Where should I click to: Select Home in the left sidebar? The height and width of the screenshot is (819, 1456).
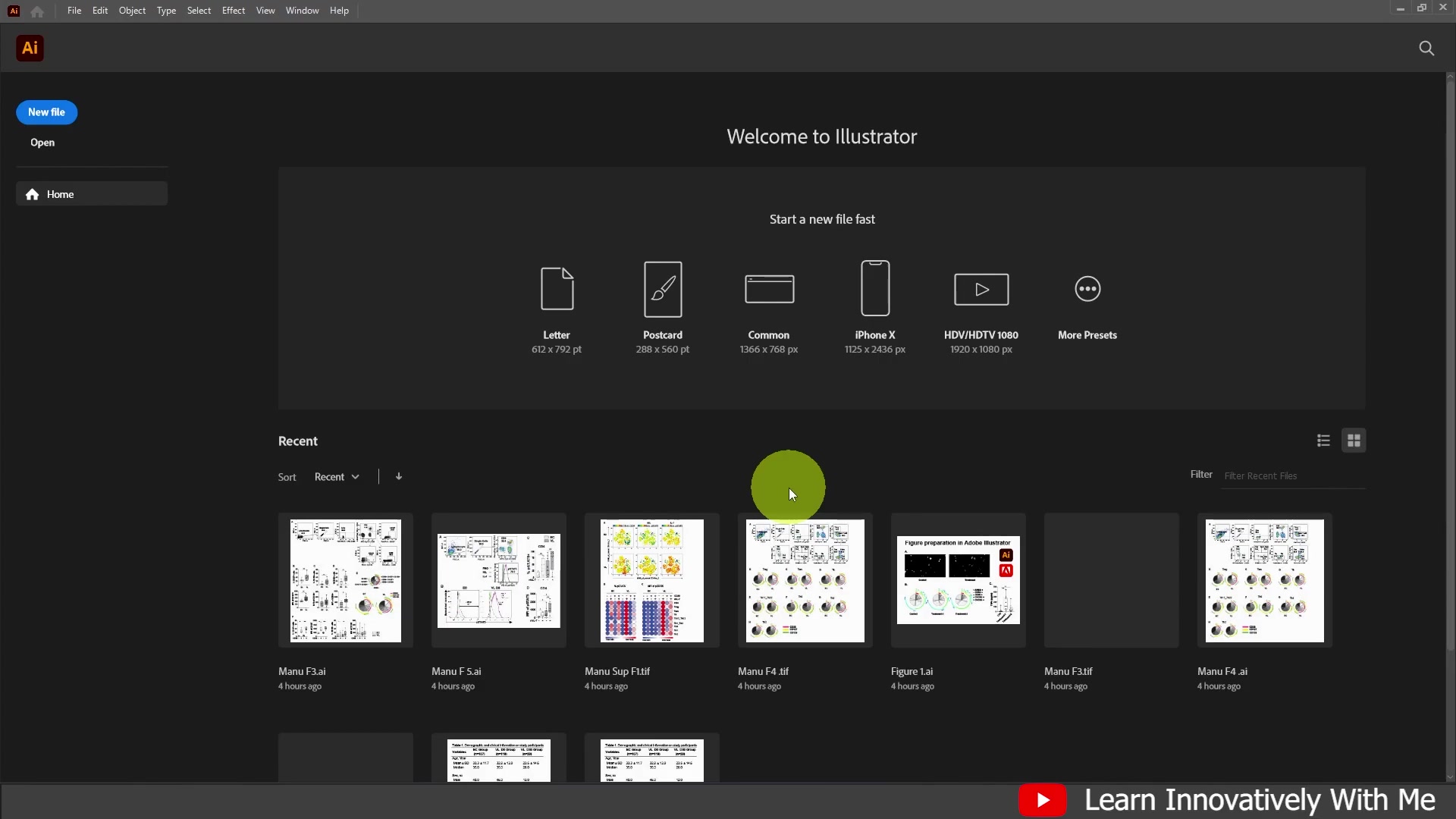click(92, 194)
